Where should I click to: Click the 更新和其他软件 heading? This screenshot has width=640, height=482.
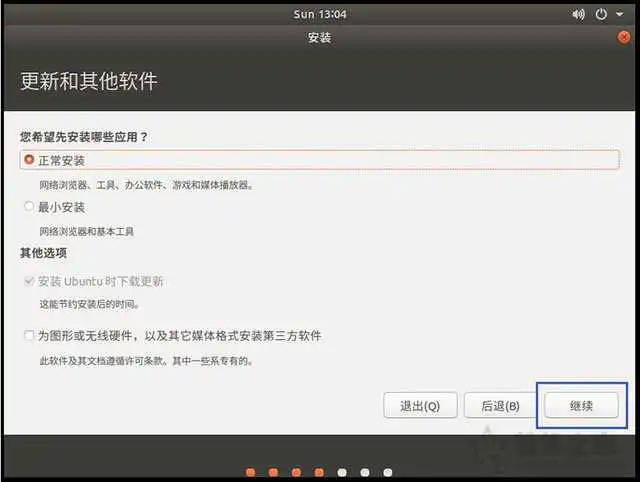coord(89,80)
